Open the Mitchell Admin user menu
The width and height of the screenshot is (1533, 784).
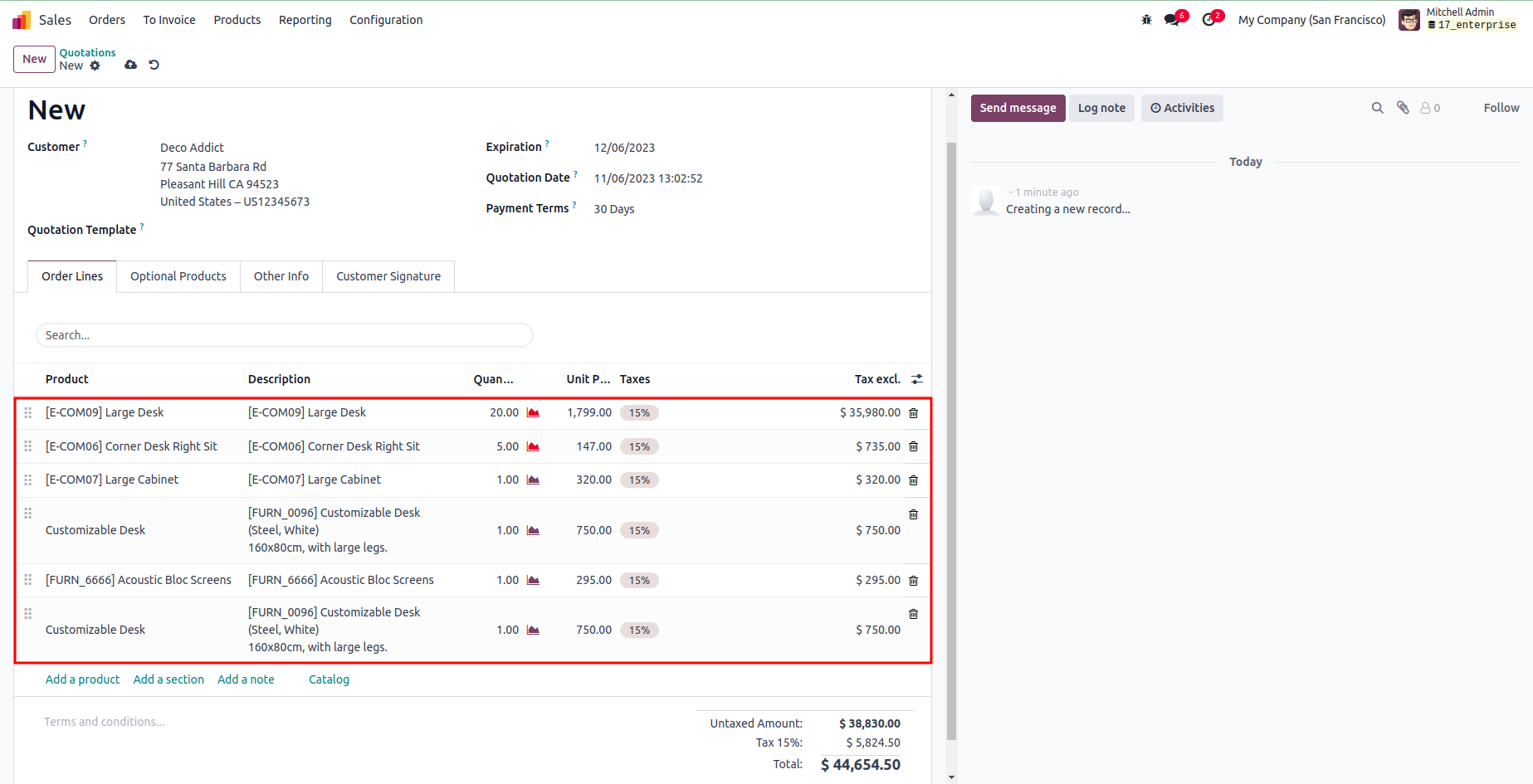pyautogui.click(x=1458, y=19)
